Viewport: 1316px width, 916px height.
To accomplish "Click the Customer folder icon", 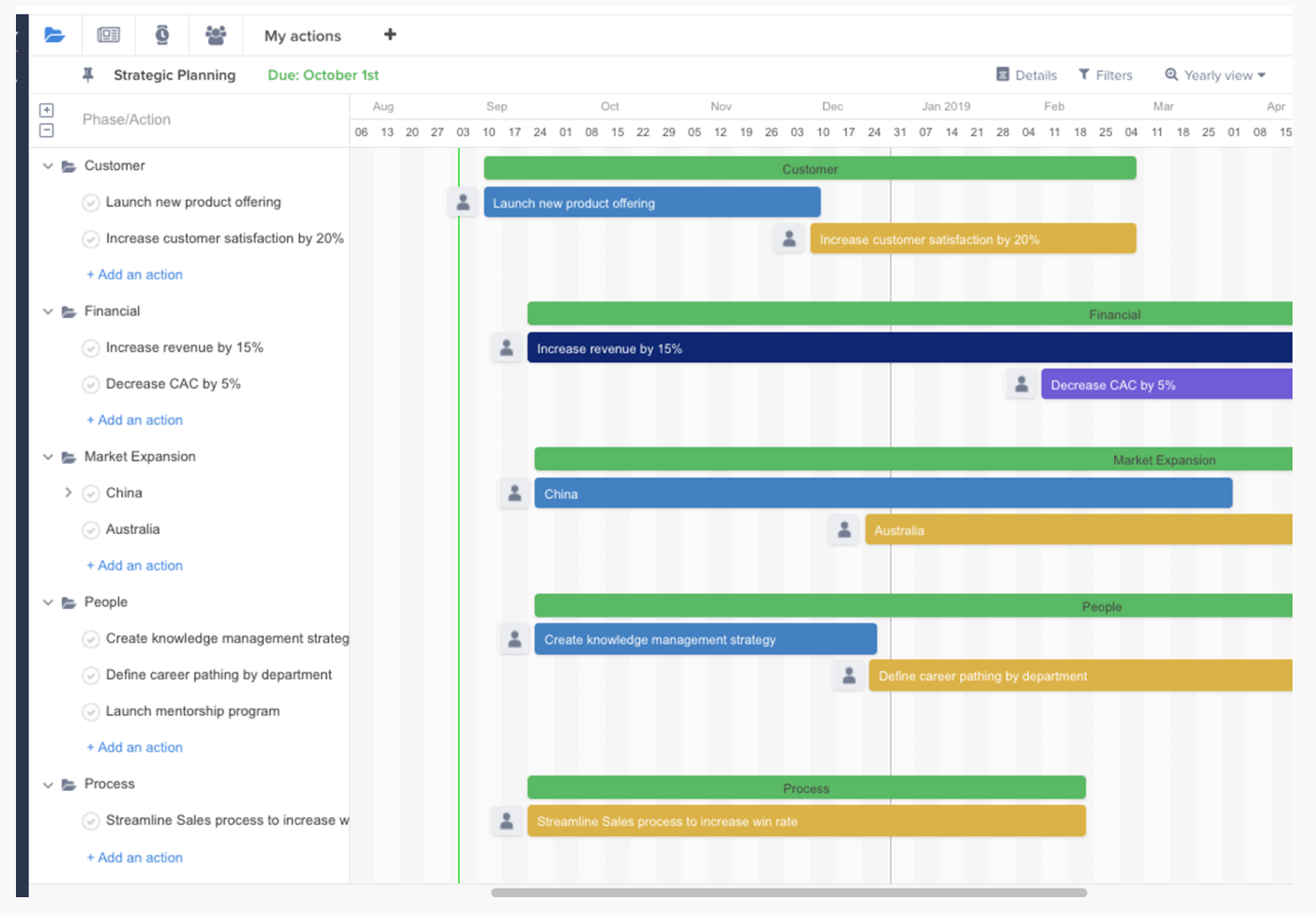I will point(69,166).
